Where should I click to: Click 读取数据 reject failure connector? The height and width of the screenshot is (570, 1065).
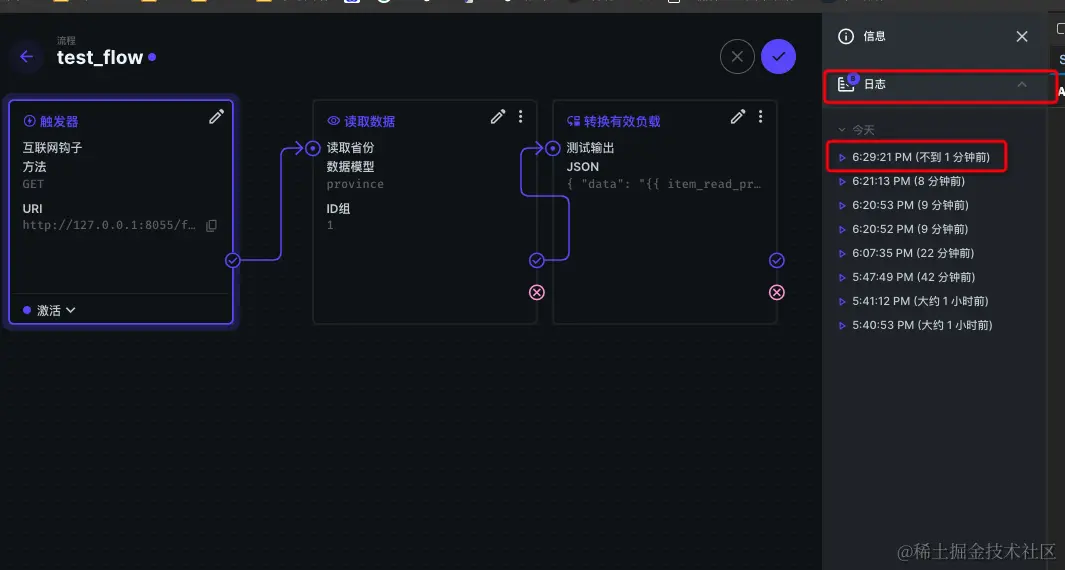(x=537, y=292)
